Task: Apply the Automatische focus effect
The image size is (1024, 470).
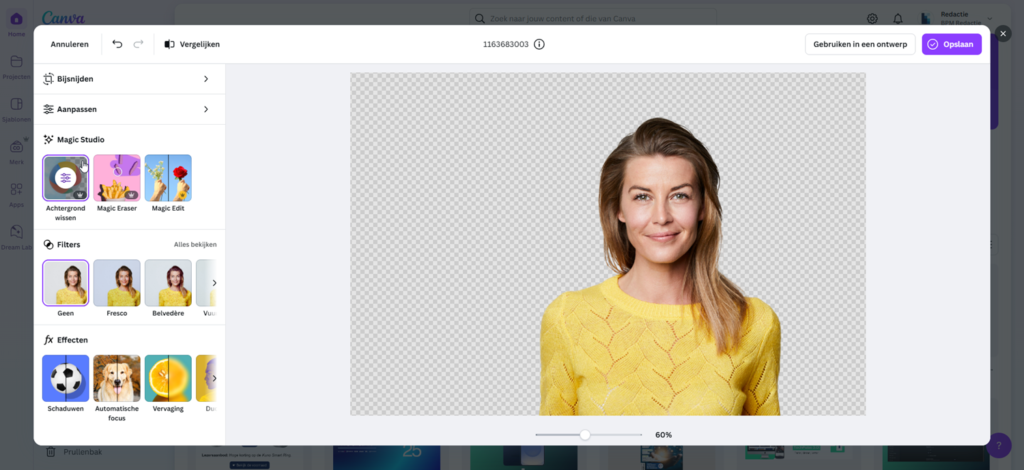Action: (117, 378)
